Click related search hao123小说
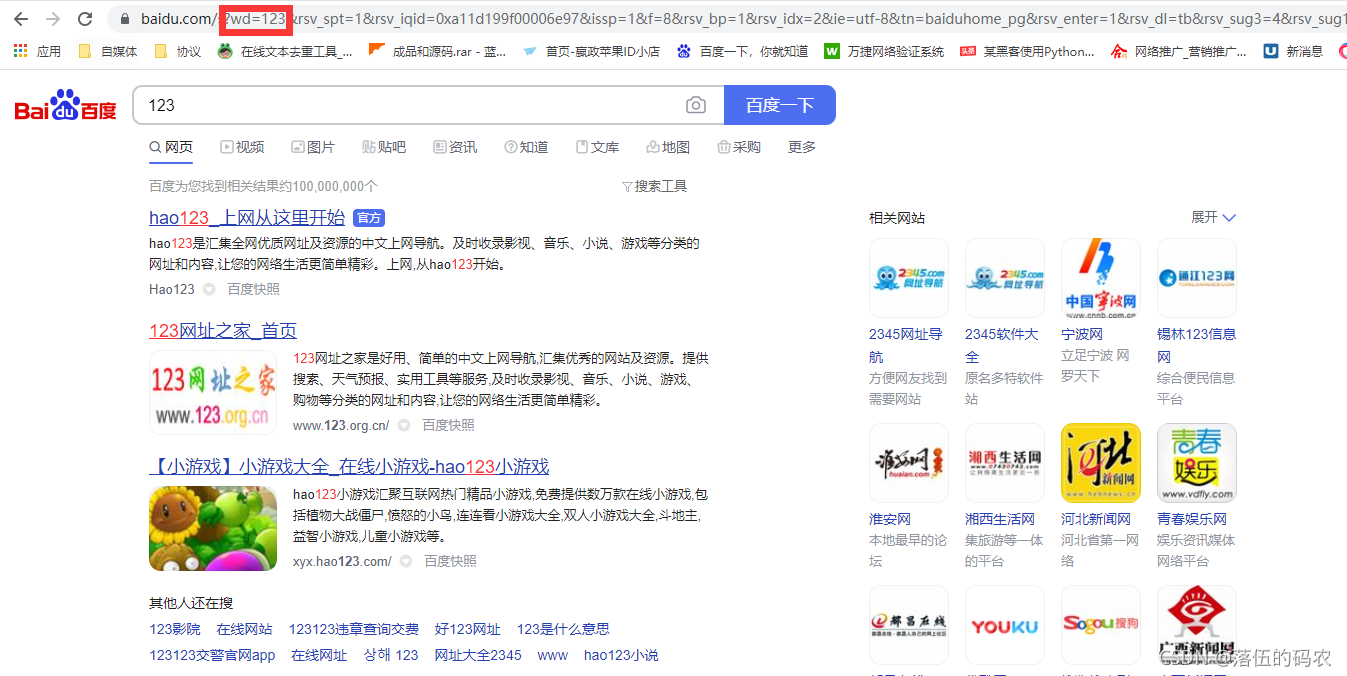Viewport: 1347px width, 676px height. point(621,656)
